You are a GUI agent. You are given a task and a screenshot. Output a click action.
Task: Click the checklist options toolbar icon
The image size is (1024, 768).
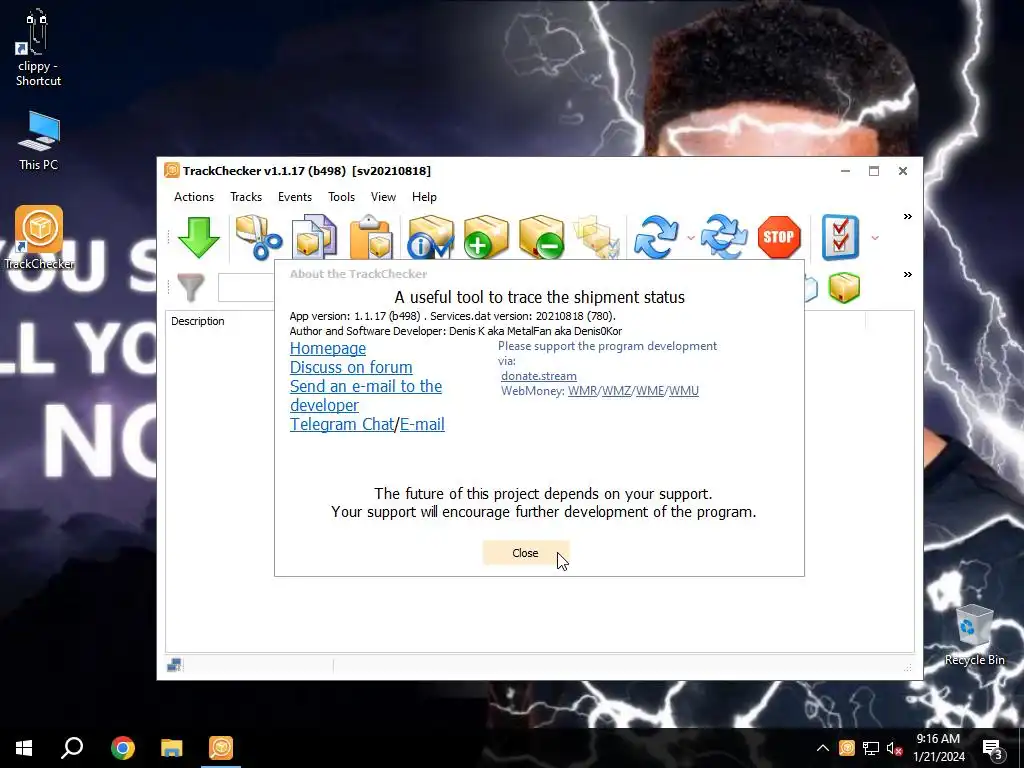click(840, 237)
